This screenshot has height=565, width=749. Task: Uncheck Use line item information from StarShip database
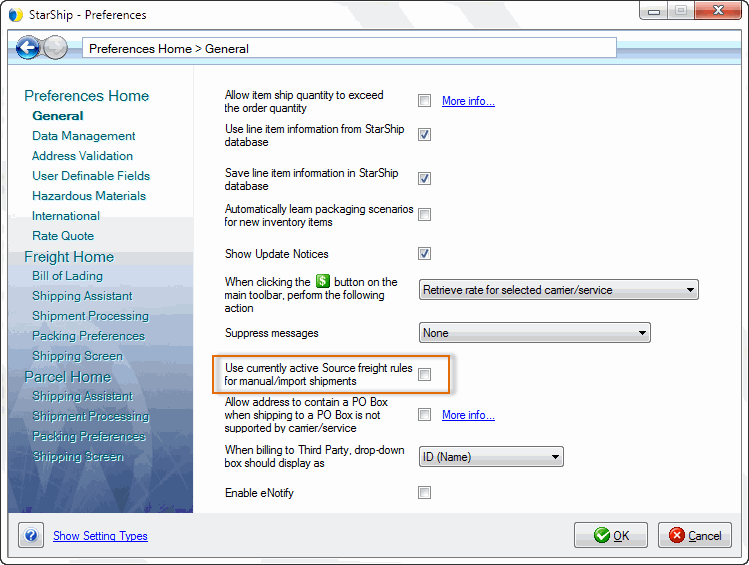coord(424,135)
